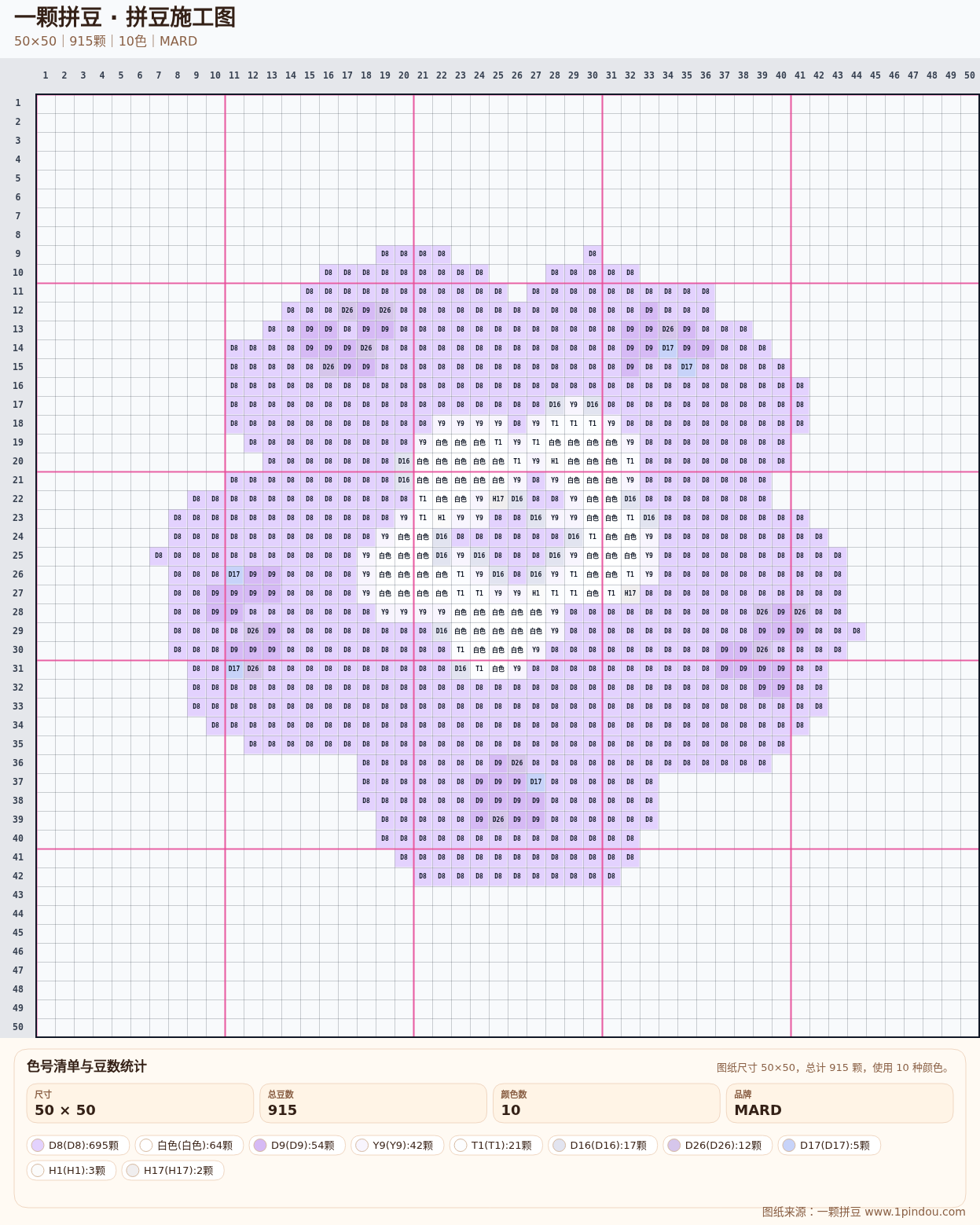Screen dimensions: 980x1225
Task: Click the D8 cell in column 44, row 29
Action: coord(857,631)
